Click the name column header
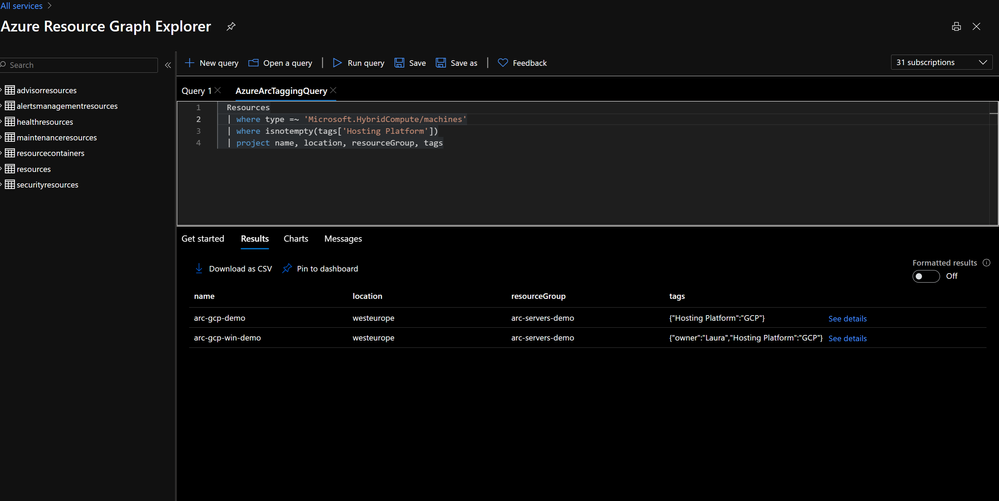The image size is (999, 501). coord(204,296)
